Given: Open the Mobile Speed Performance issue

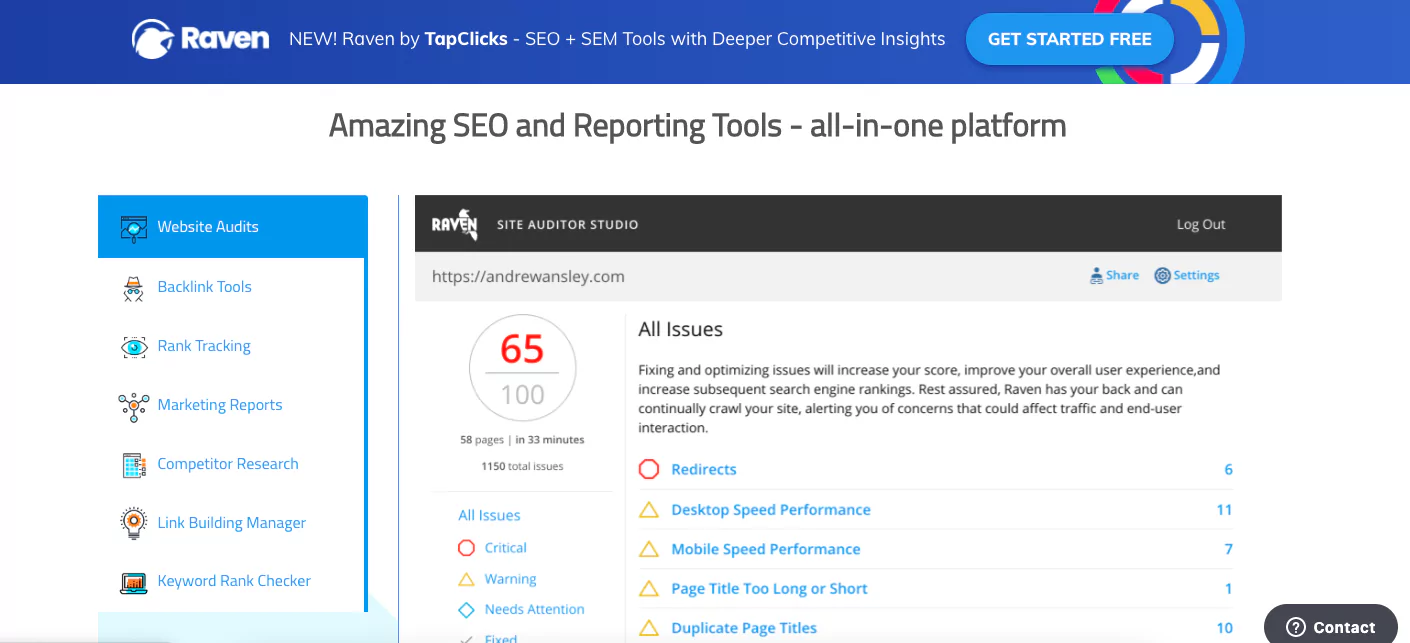Looking at the screenshot, I should click(x=766, y=549).
